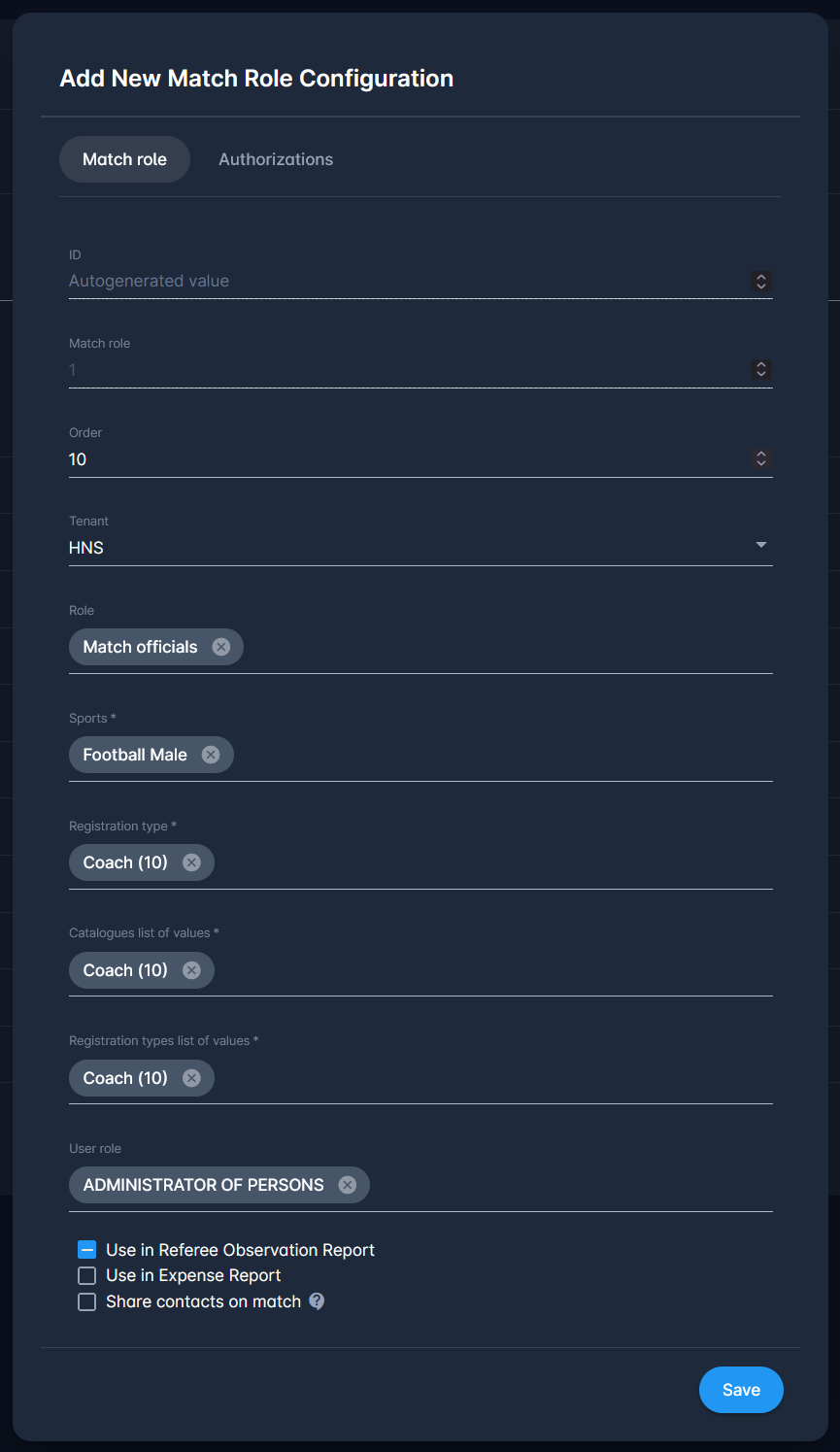Remove ADMINISTRATOR OF PERSONS user role chip

point(348,1185)
